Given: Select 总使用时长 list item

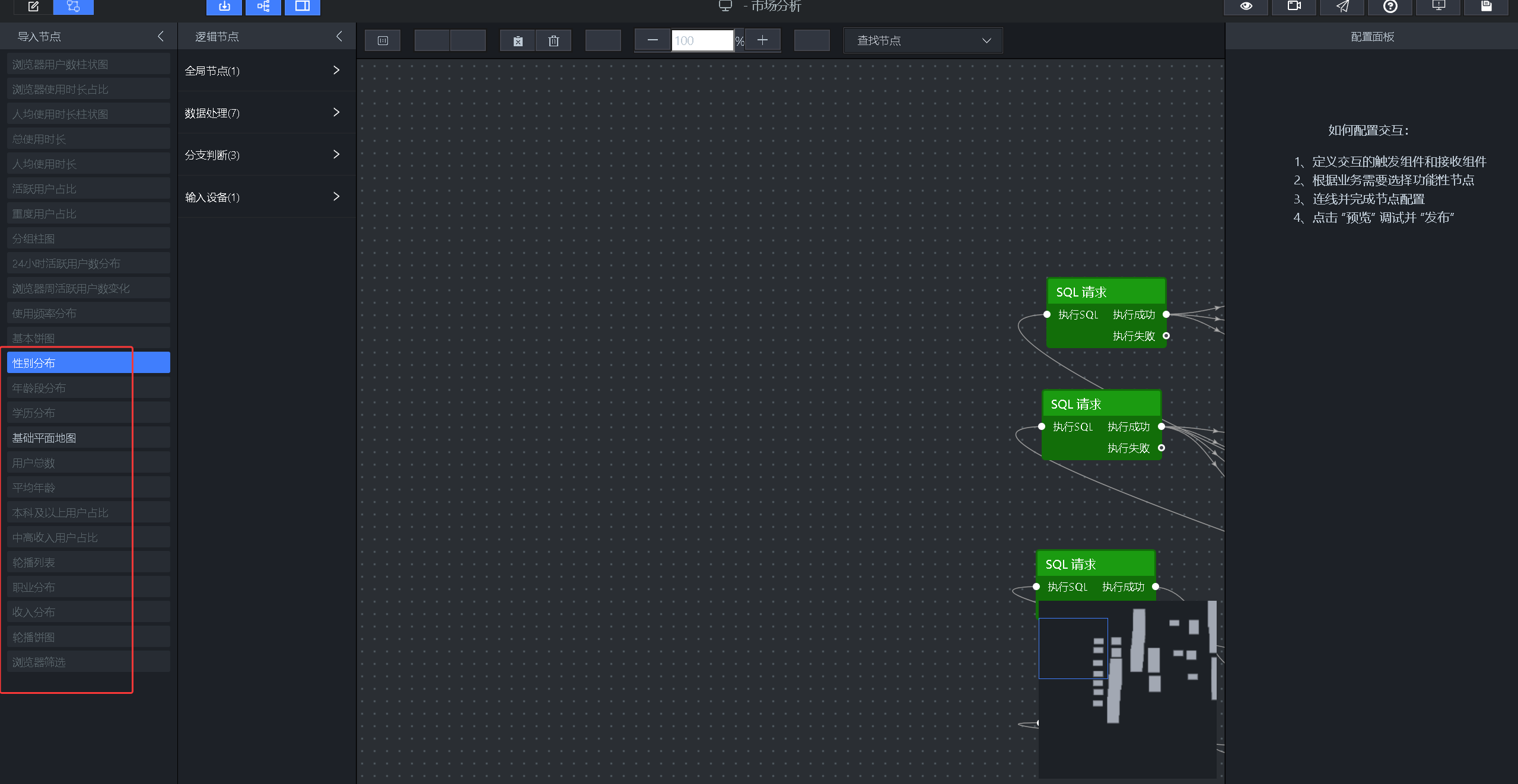Looking at the screenshot, I should pos(88,139).
